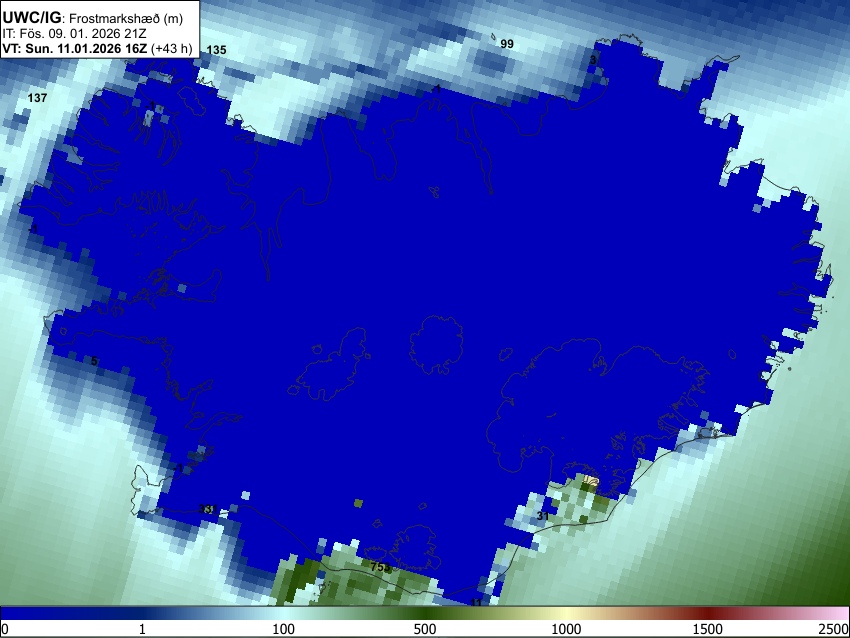Click the map value label '137'
The width and height of the screenshot is (850, 638).
coord(37,98)
